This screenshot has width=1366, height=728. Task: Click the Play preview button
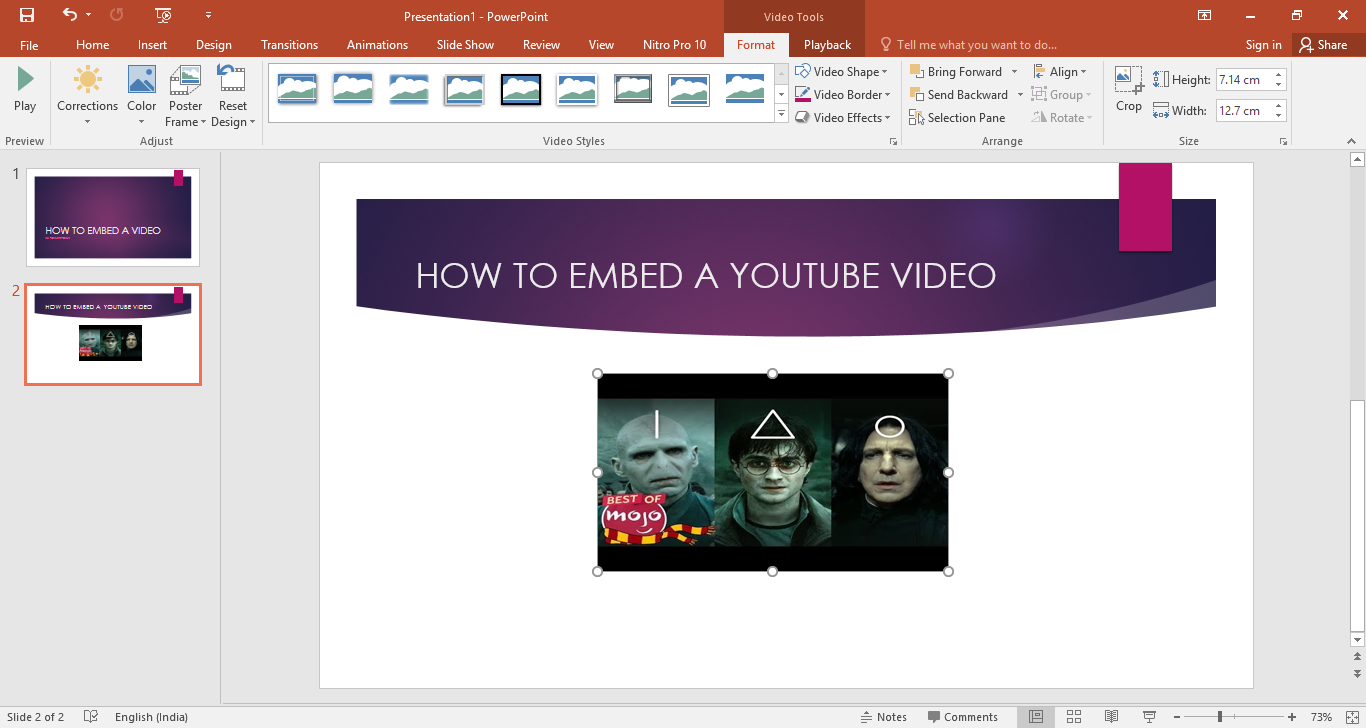click(25, 88)
